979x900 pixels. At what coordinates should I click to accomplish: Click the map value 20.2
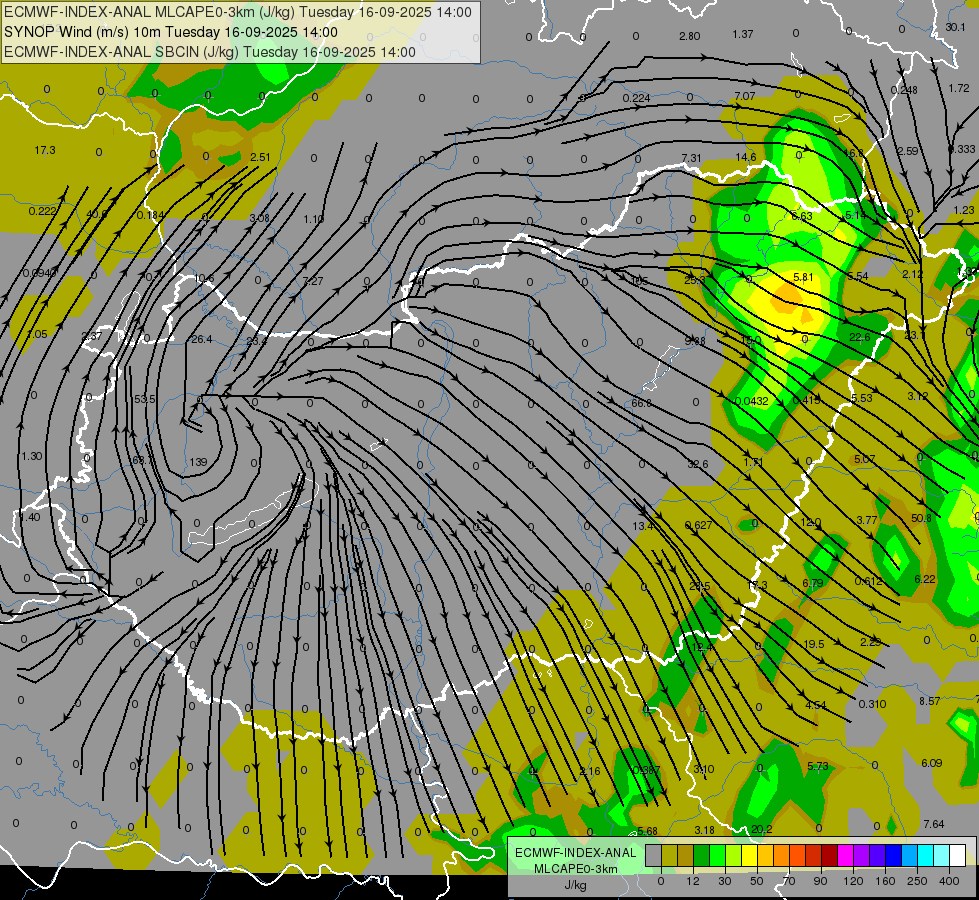point(761,829)
